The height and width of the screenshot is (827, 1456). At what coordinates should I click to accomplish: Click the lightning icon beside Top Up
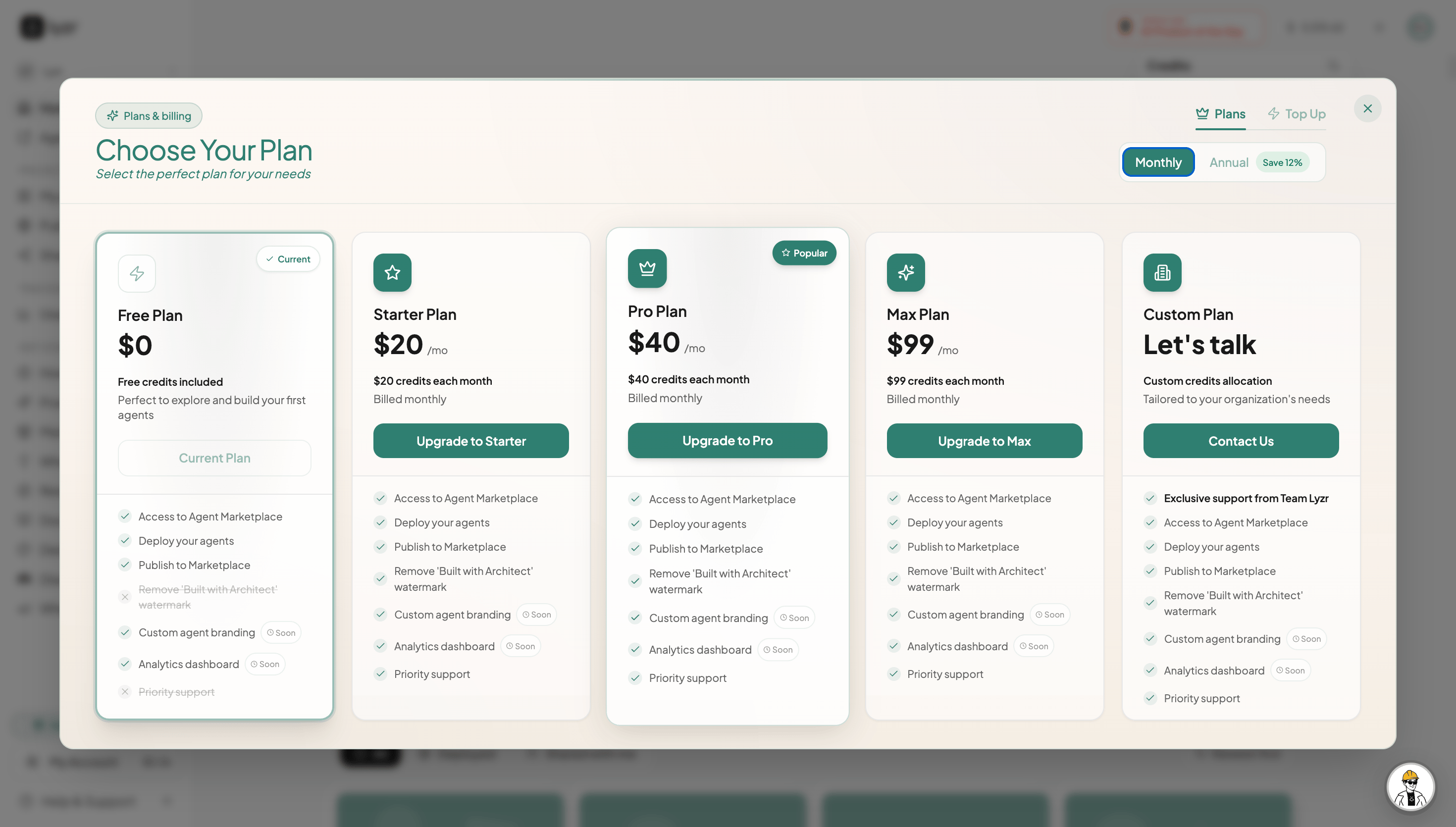(1274, 113)
